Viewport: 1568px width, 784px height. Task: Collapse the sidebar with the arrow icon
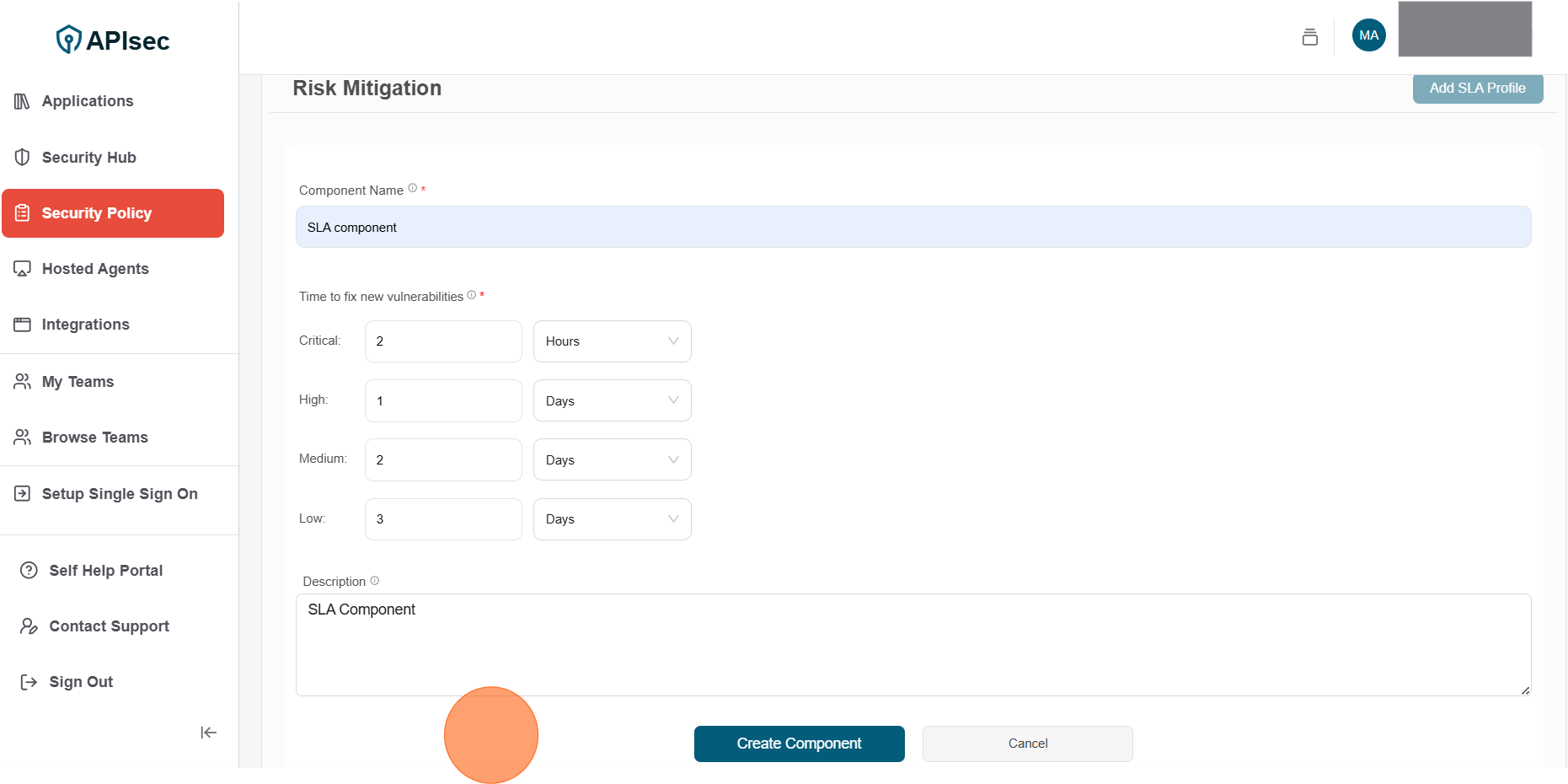point(208,733)
